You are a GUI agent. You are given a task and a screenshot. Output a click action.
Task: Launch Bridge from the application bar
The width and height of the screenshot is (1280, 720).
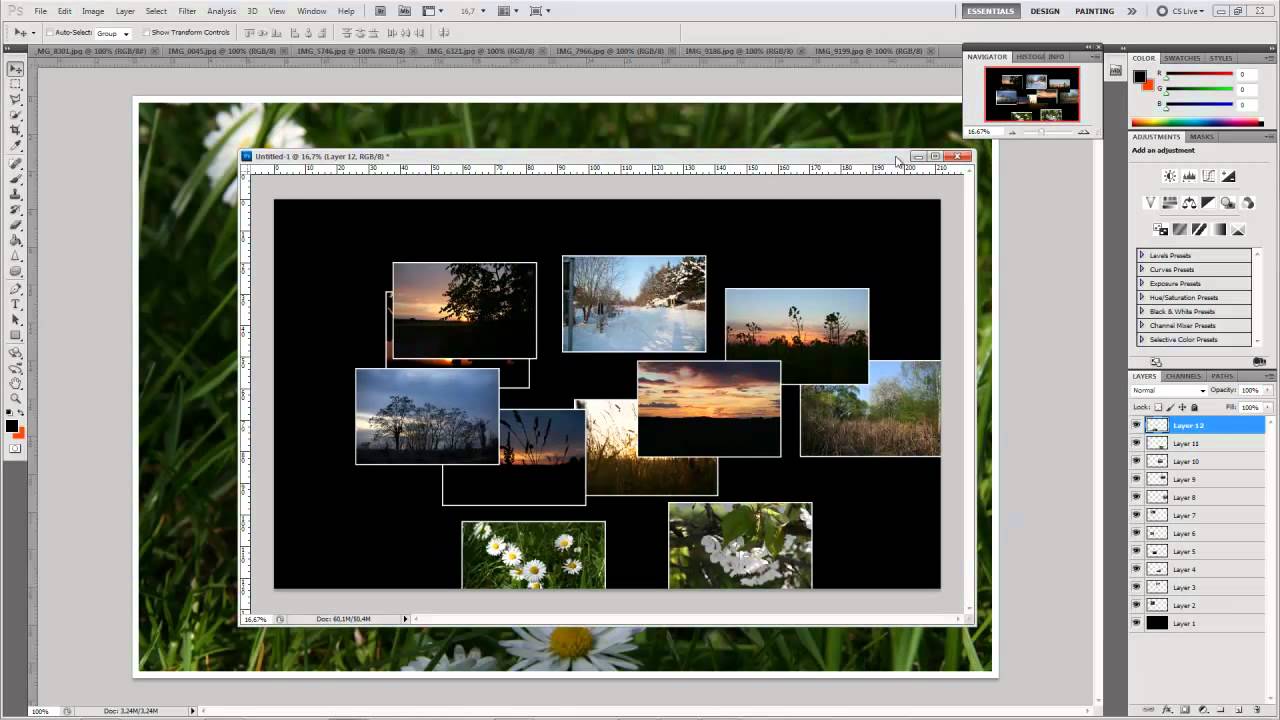[x=381, y=11]
